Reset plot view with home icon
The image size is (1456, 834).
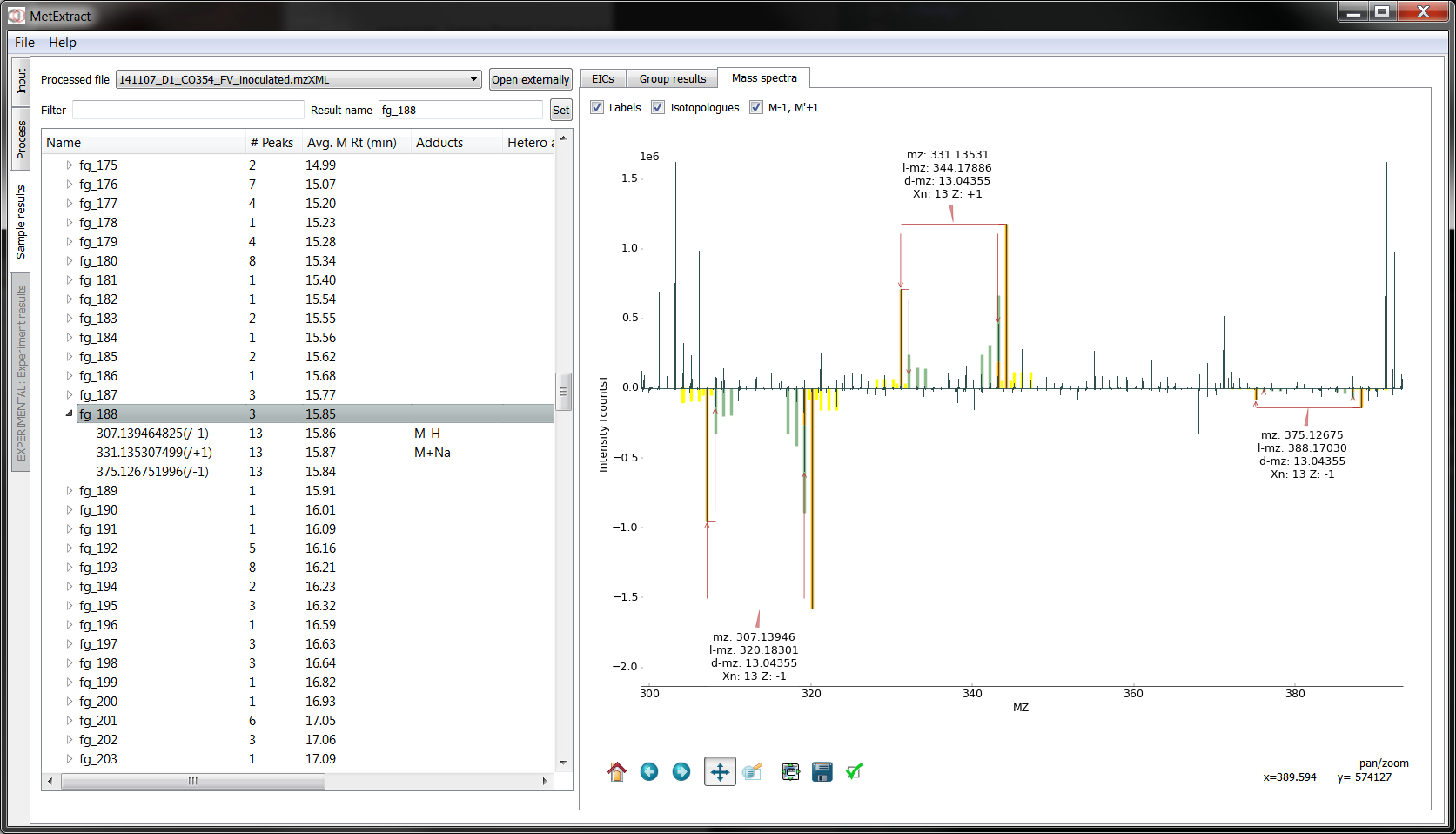617,771
